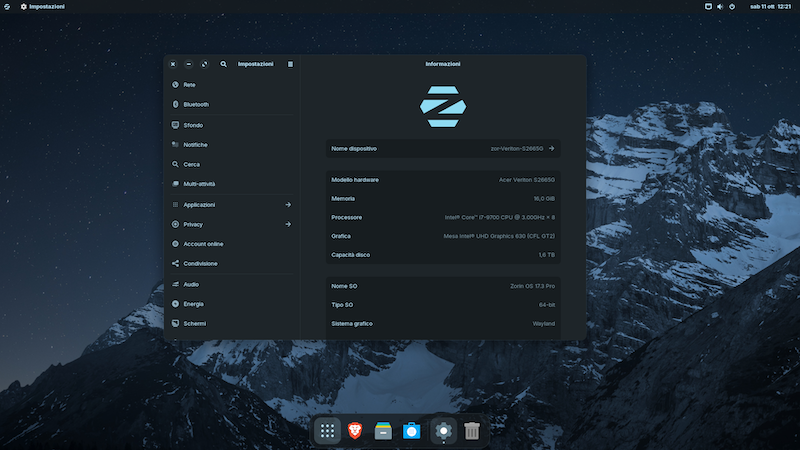Select Energia power settings
The image size is (800, 450).
[232, 304]
